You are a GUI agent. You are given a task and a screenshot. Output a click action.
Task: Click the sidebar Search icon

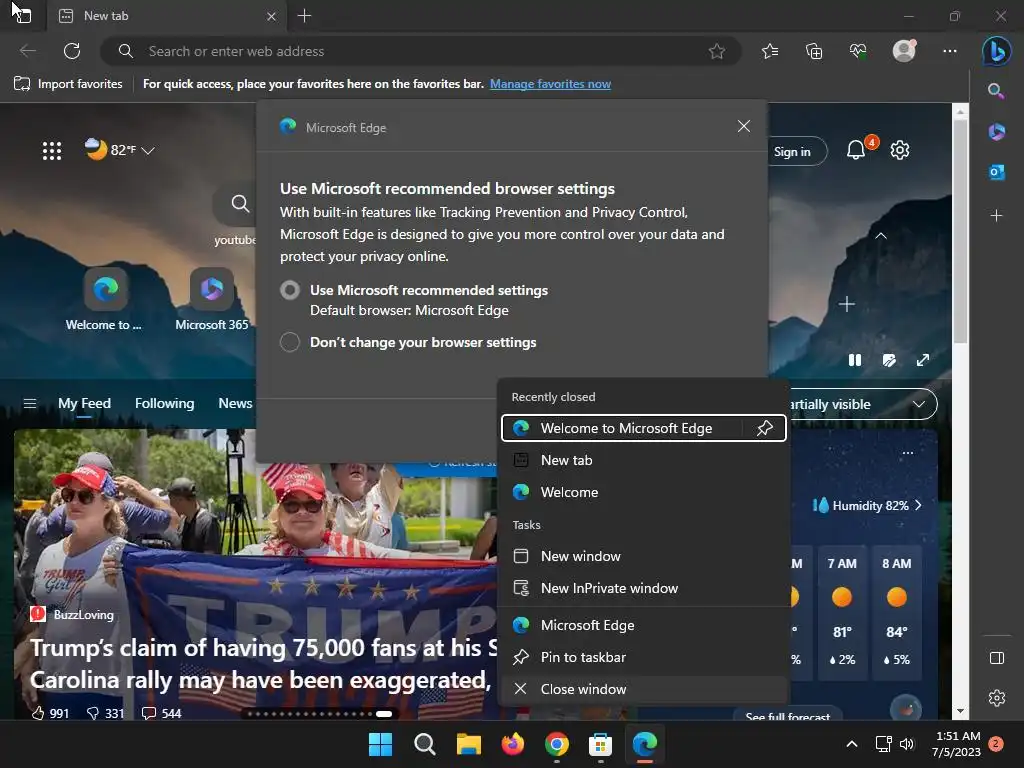coord(996,91)
